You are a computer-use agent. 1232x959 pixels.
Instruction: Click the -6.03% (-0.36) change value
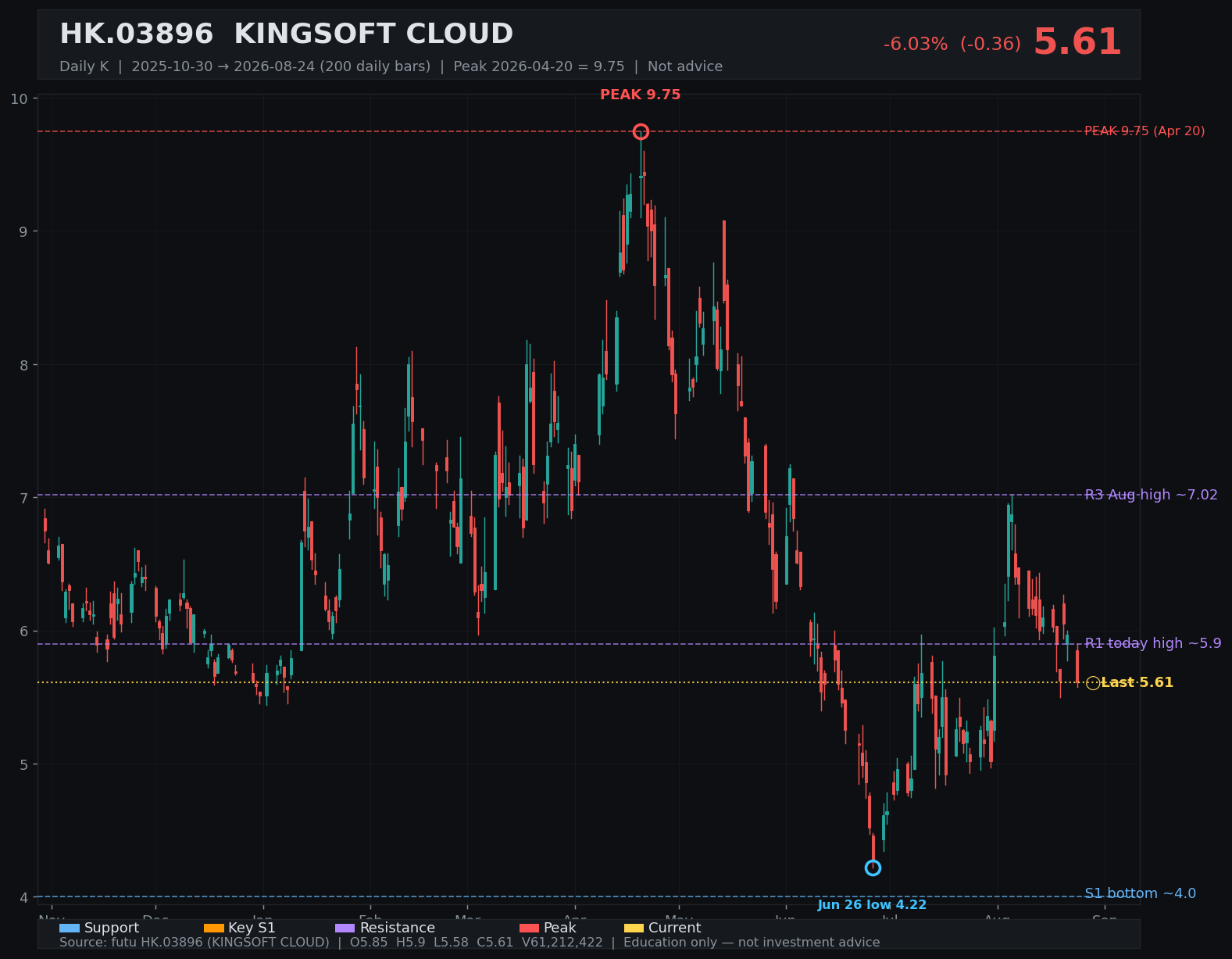[x=952, y=45]
